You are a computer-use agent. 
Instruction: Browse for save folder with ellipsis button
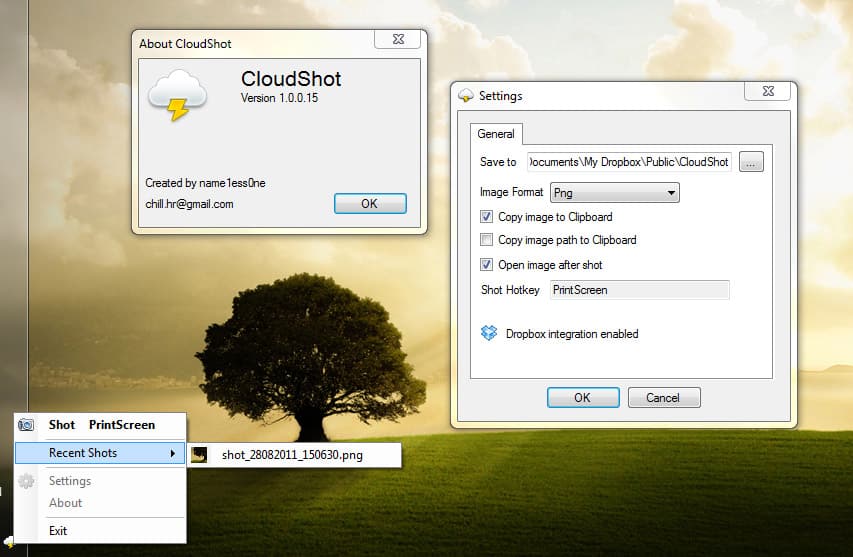tap(752, 162)
